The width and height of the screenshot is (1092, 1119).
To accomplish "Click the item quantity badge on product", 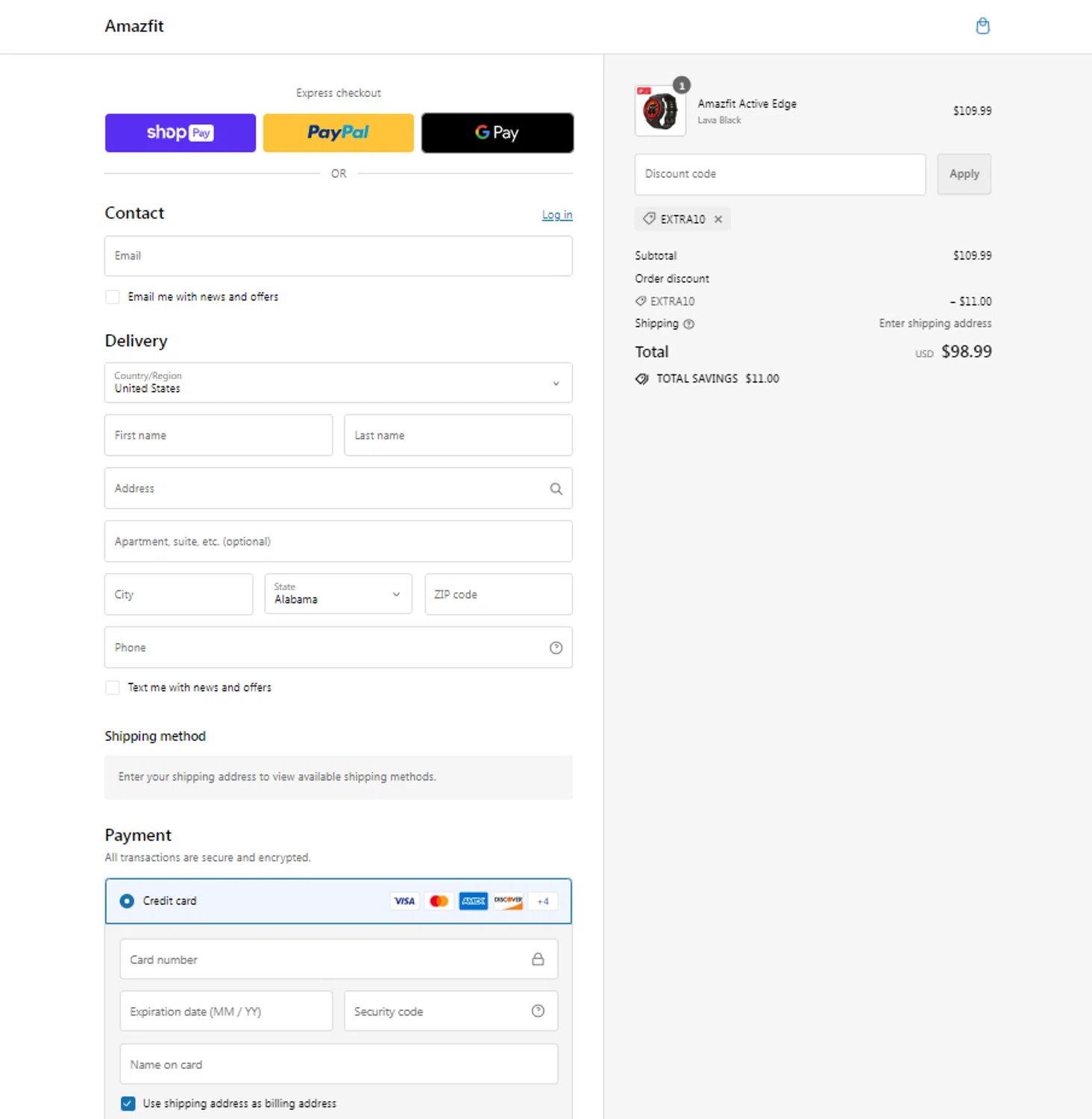I will coord(681,85).
